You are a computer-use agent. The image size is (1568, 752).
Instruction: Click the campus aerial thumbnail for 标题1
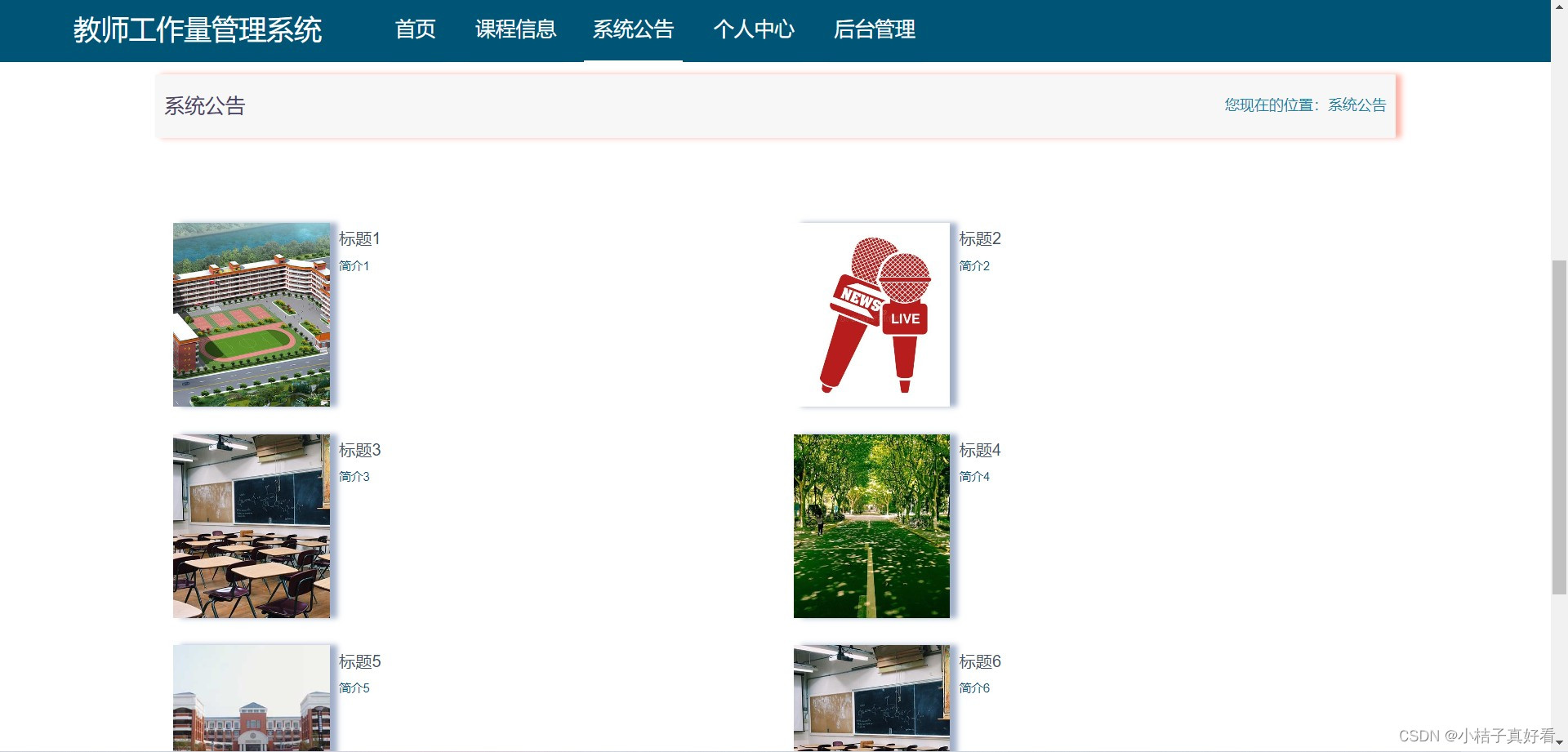pyautogui.click(x=252, y=314)
